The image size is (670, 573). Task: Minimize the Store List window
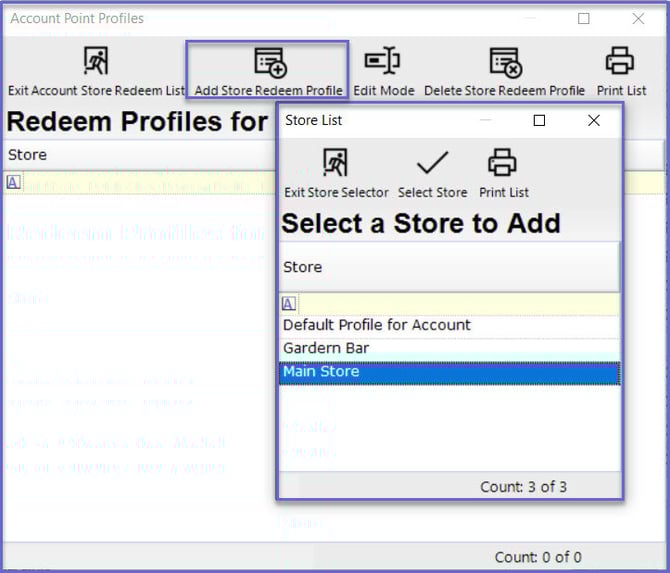click(x=486, y=120)
